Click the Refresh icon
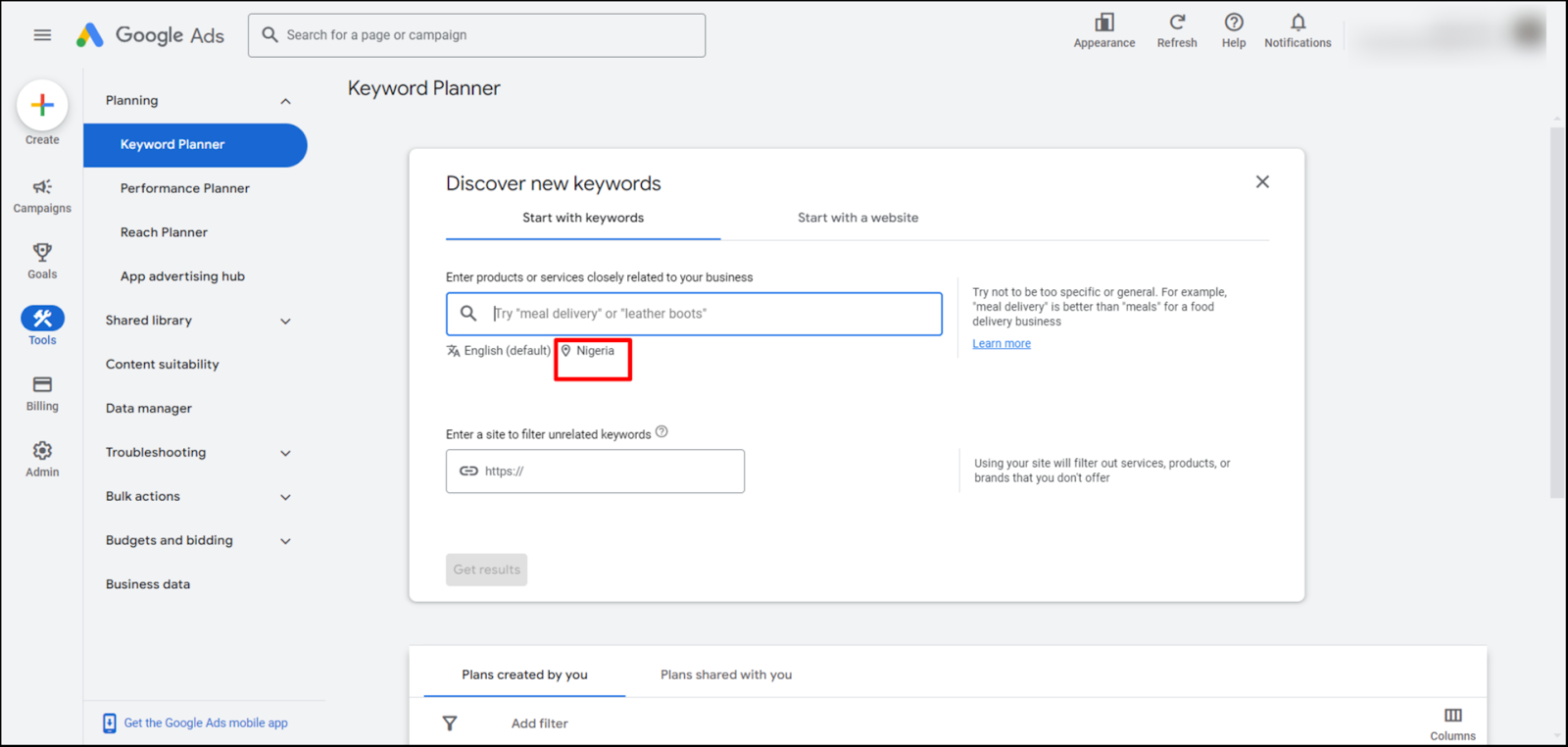Viewport: 1568px width, 747px height. (1177, 22)
